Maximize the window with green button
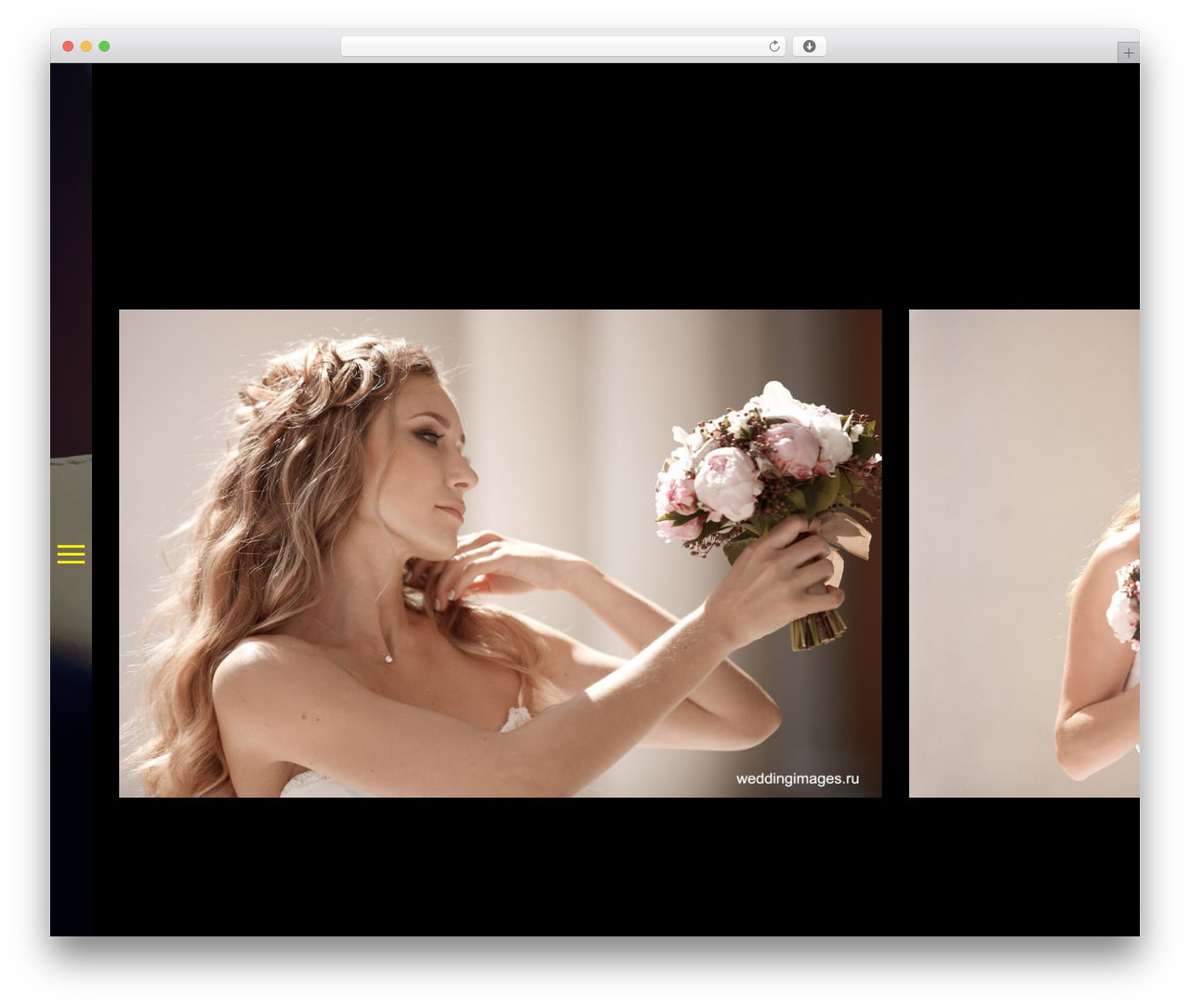The height and width of the screenshot is (1008, 1190). [x=104, y=46]
